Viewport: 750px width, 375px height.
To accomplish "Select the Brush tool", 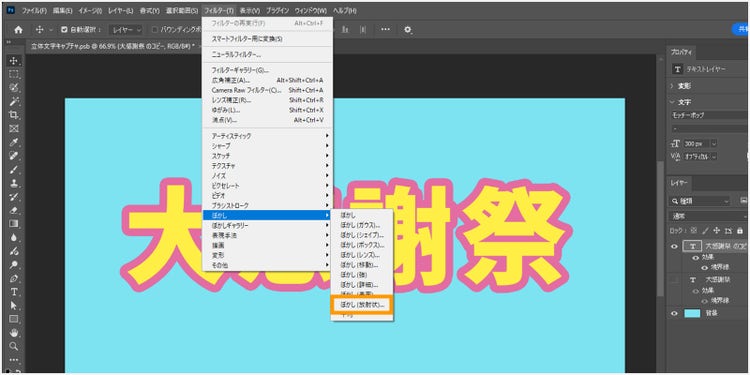I will pos(14,169).
